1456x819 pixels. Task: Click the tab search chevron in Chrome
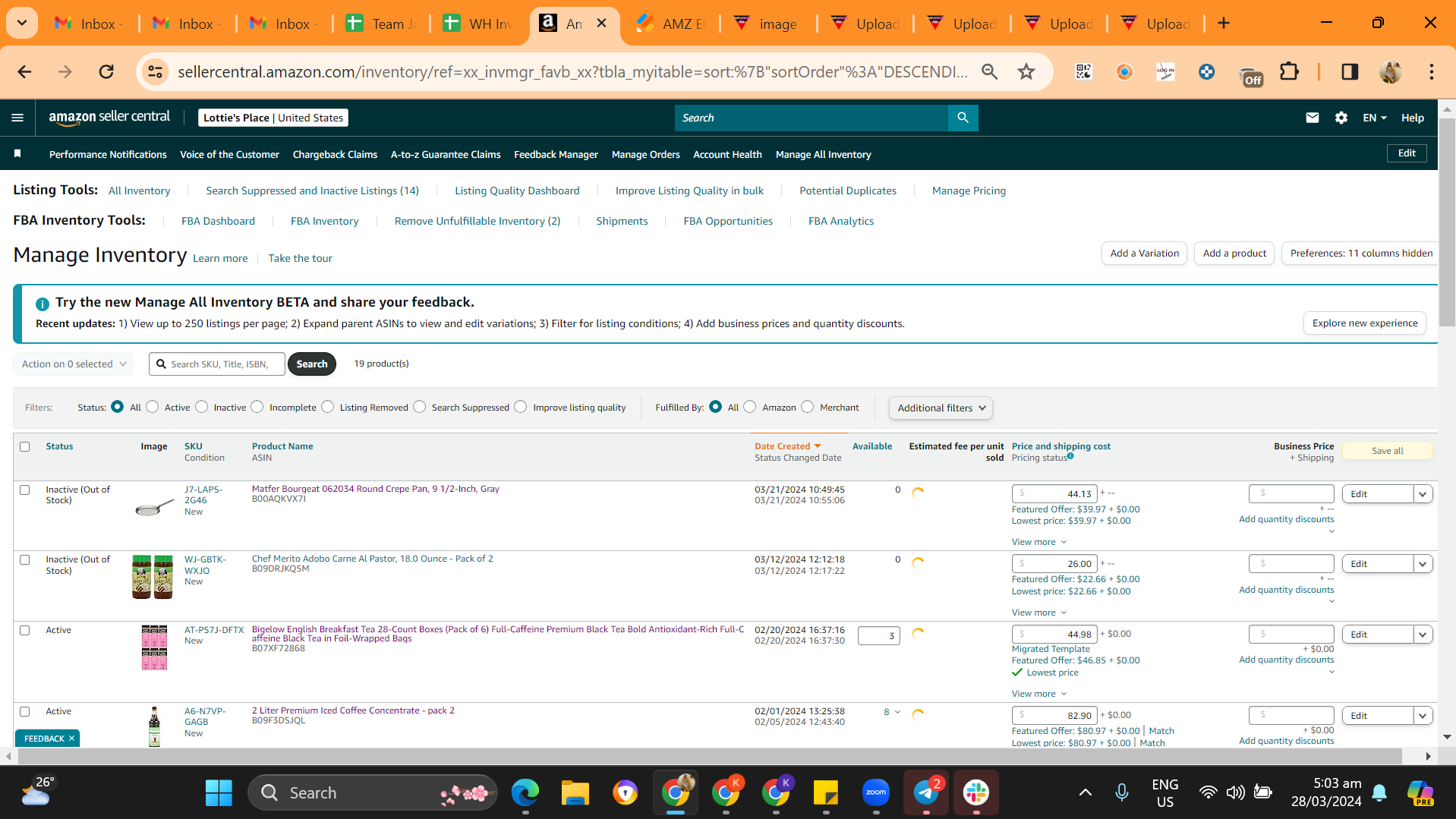(22, 24)
